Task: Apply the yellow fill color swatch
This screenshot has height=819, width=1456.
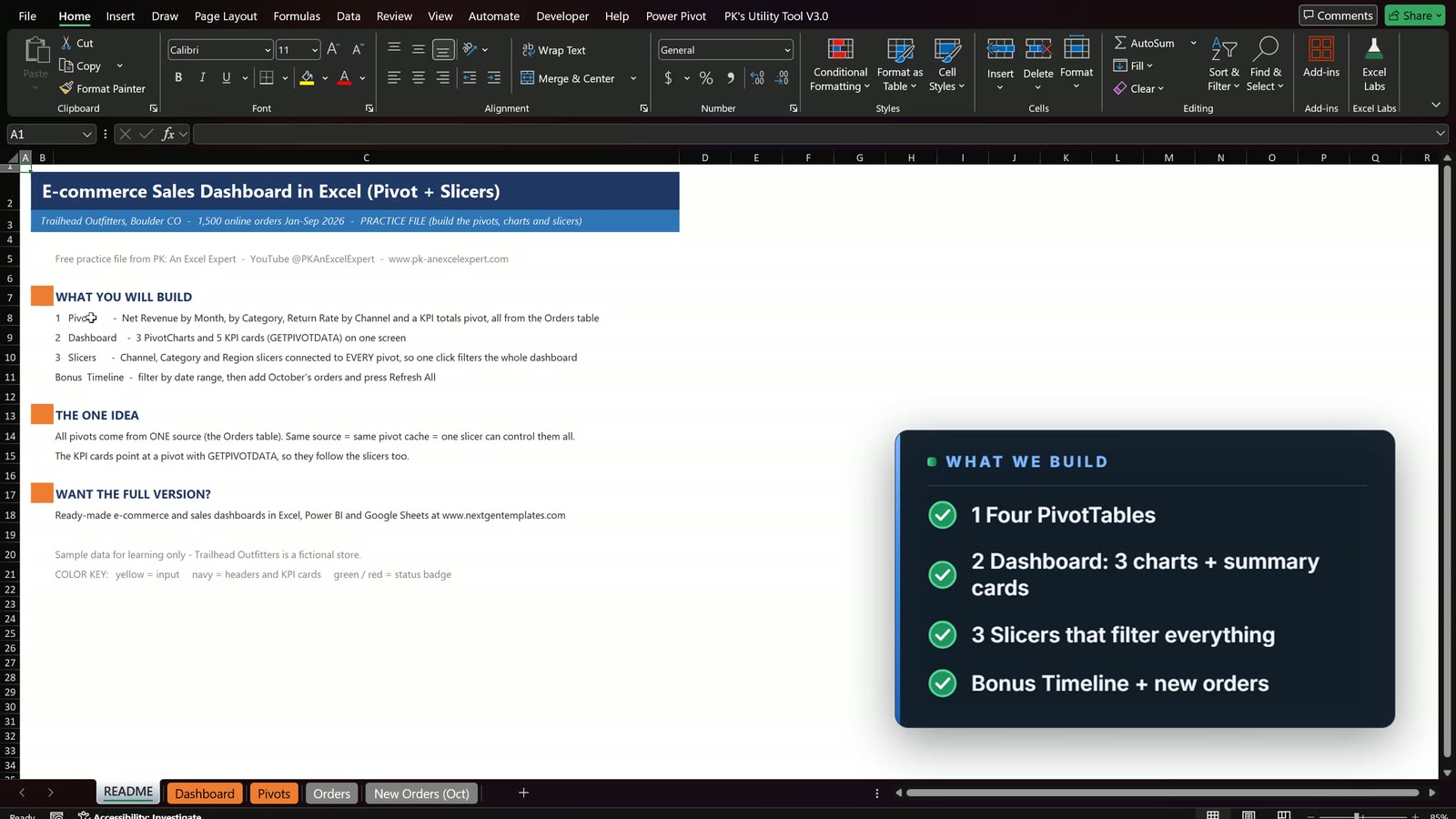Action: pyautogui.click(x=308, y=78)
